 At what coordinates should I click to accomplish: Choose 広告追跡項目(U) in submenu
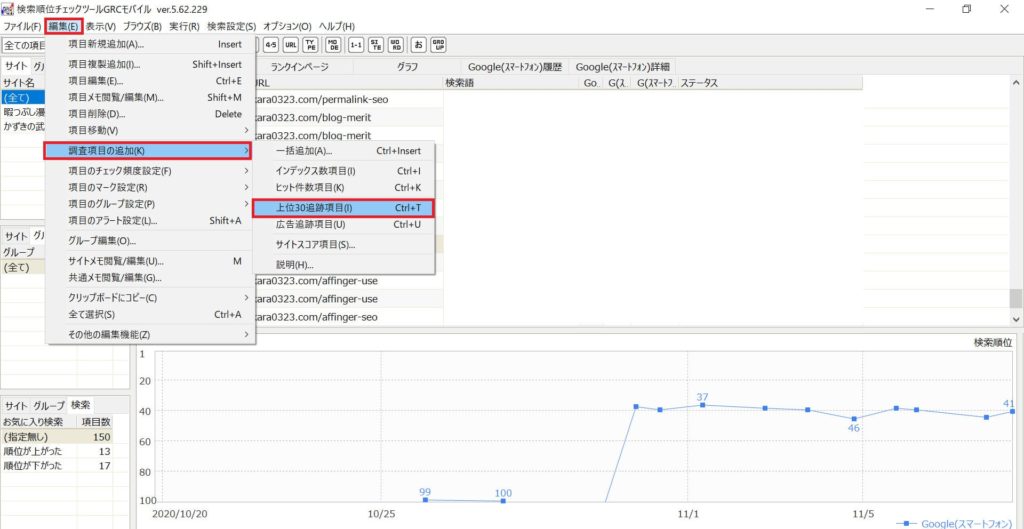point(344,224)
